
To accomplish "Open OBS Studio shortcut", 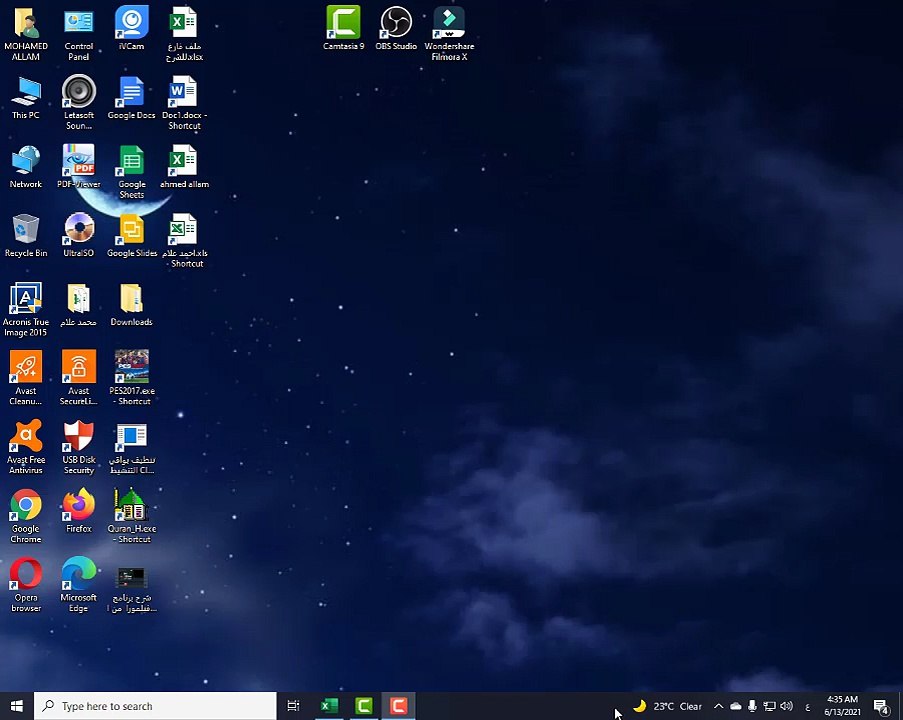I will pyautogui.click(x=396, y=29).
